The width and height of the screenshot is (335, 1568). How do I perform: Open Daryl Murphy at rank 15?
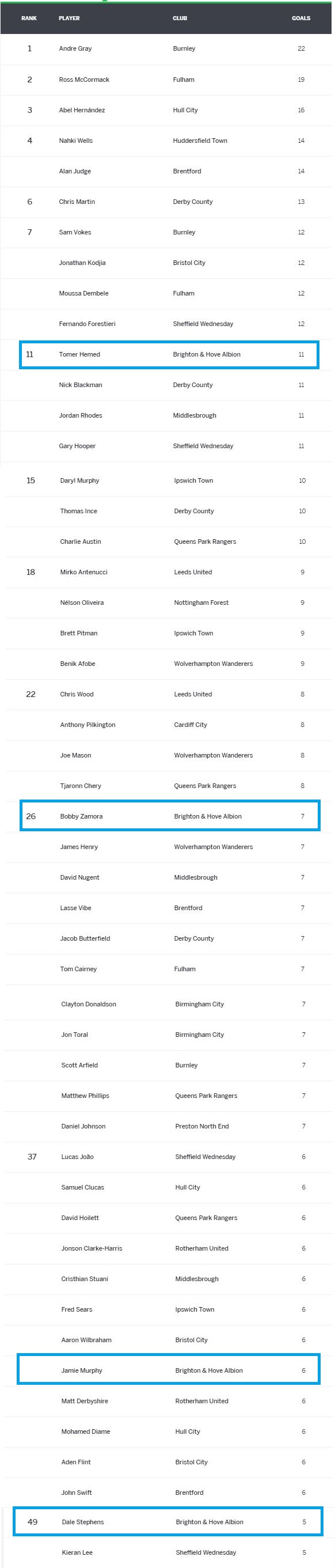[x=79, y=480]
